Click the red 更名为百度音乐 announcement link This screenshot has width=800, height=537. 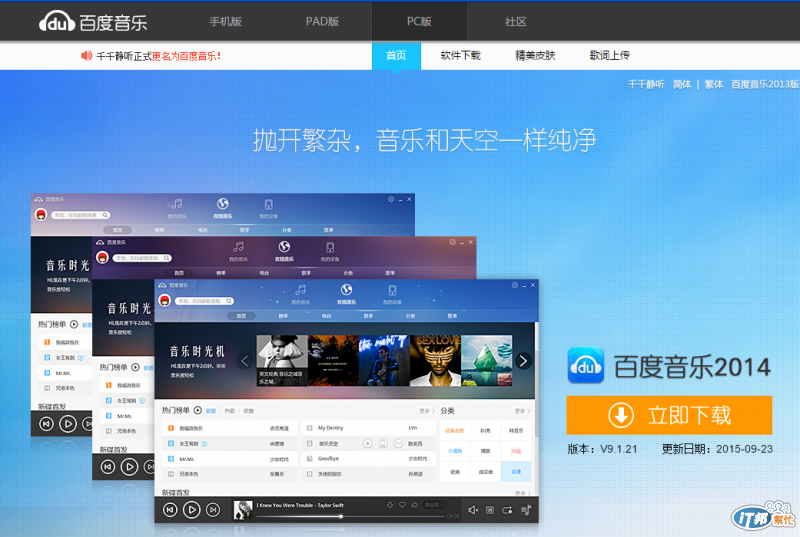186,56
